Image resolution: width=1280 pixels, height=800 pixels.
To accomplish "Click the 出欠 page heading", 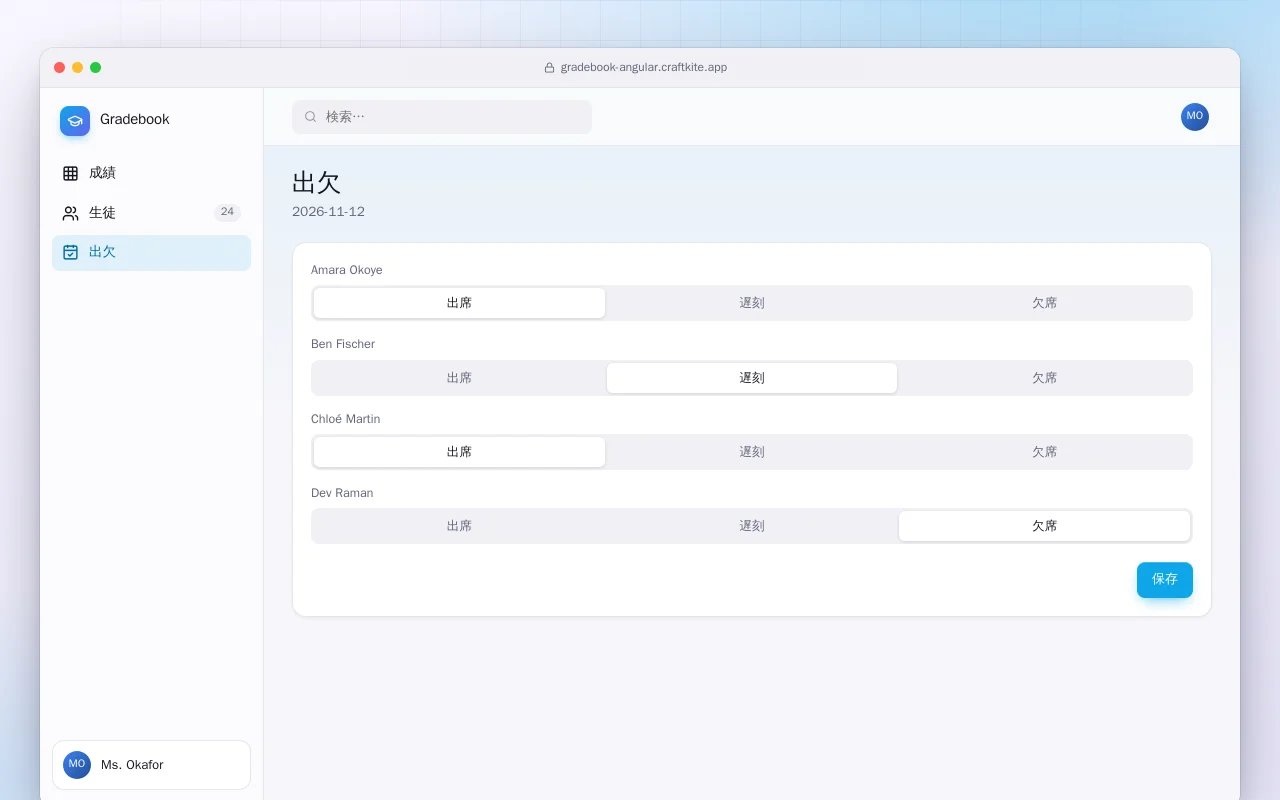I will click(x=316, y=182).
